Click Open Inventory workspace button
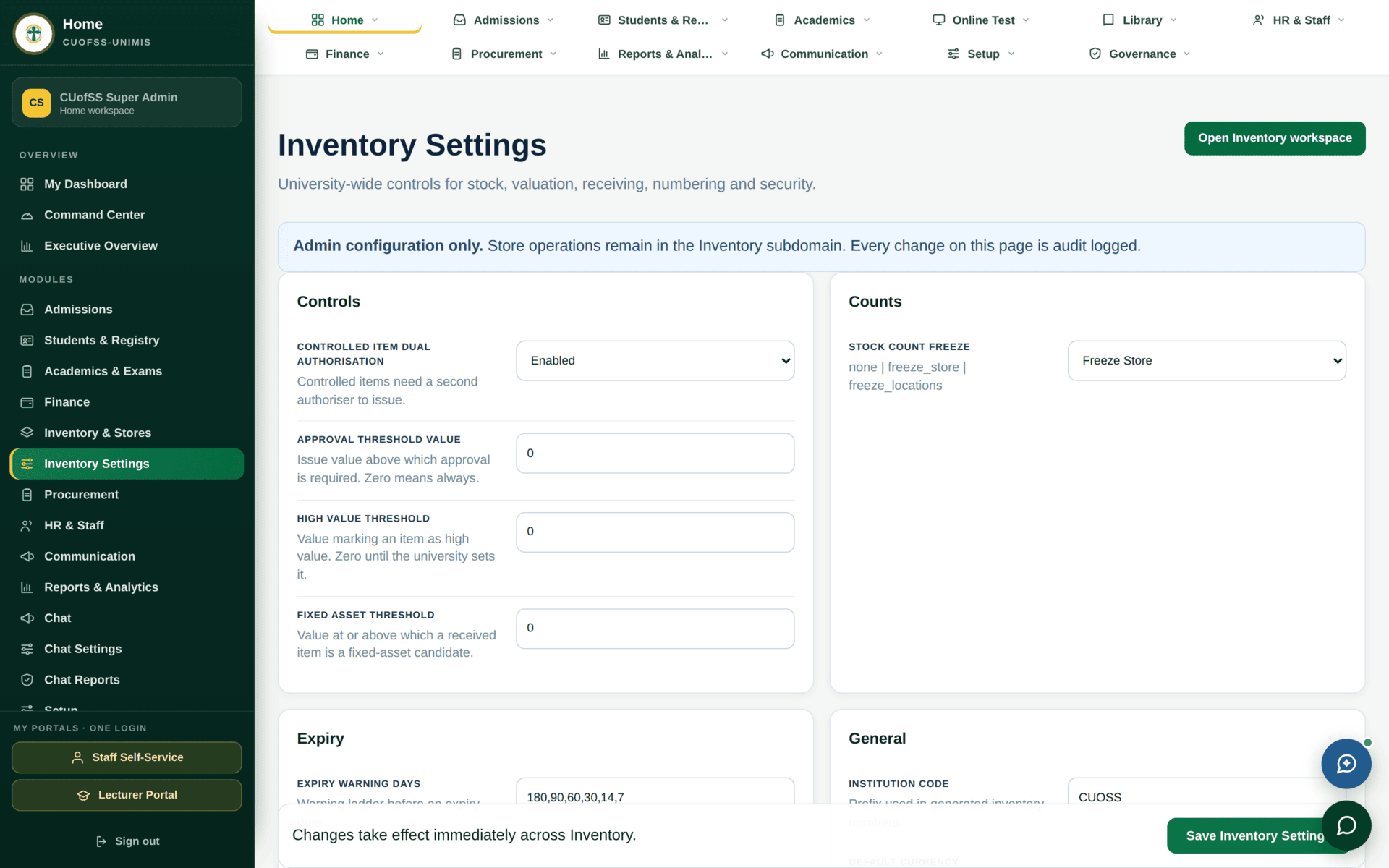Image resolution: width=1389 pixels, height=868 pixels. point(1275,138)
